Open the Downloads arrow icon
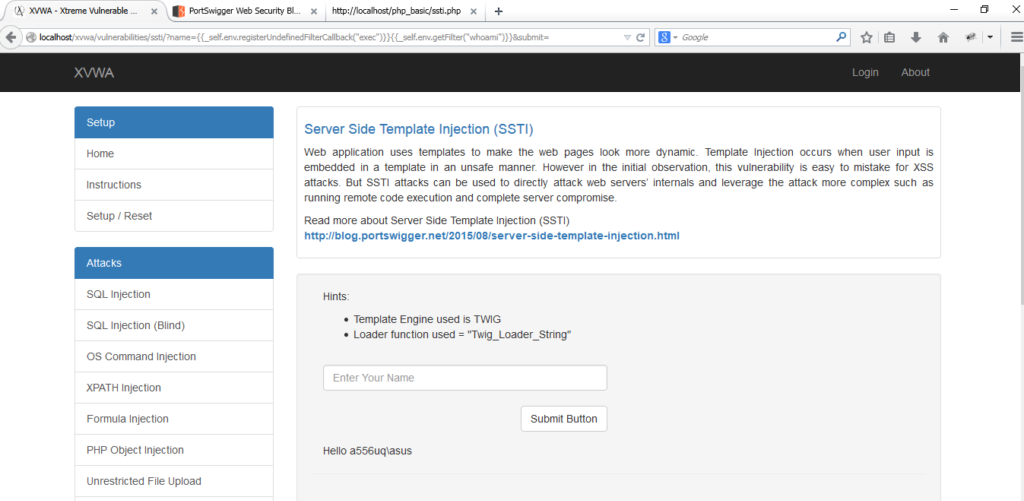1024x501 pixels. pyautogui.click(x=916, y=38)
